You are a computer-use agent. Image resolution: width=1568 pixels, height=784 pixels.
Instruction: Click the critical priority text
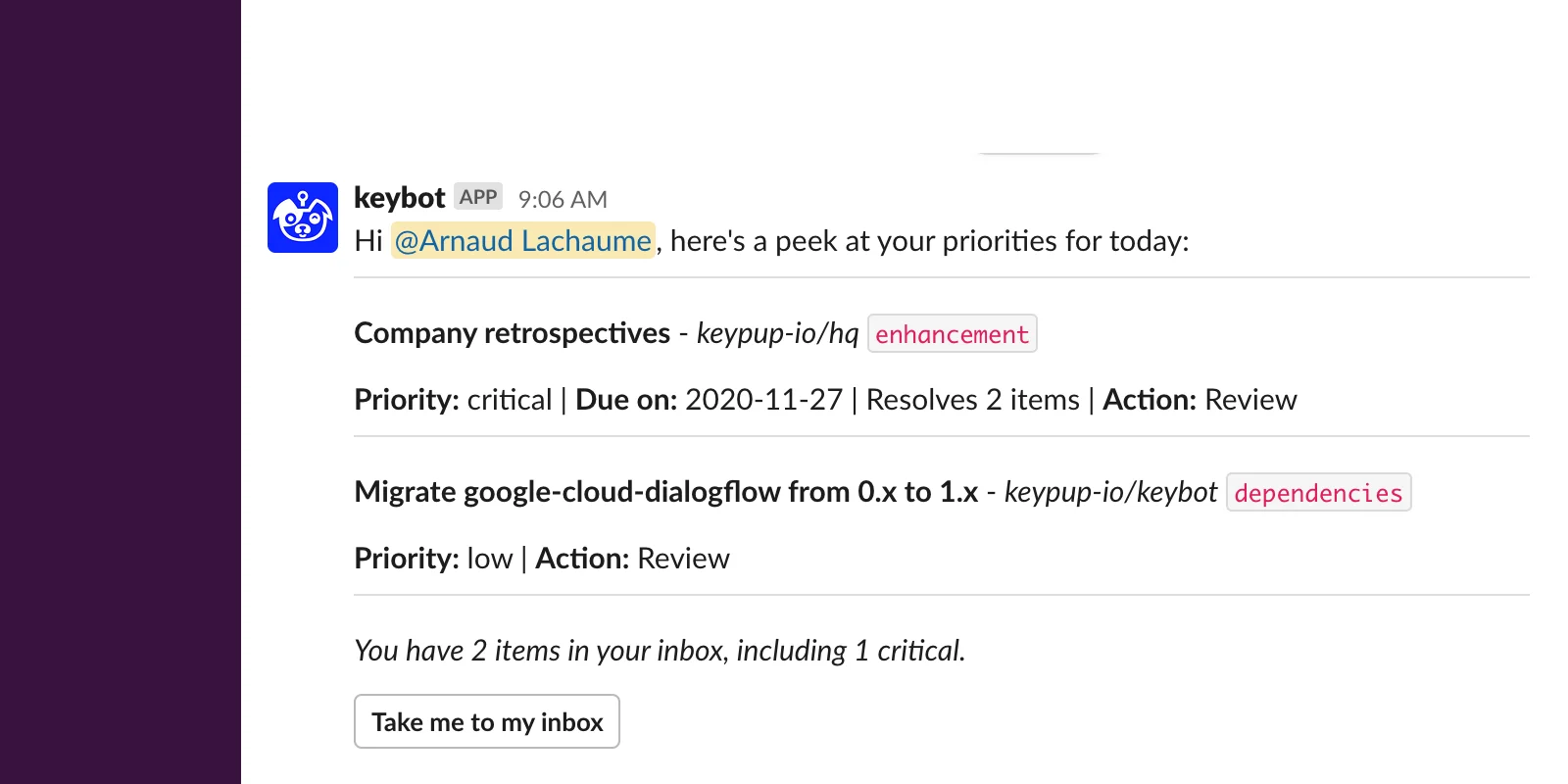[509, 400]
